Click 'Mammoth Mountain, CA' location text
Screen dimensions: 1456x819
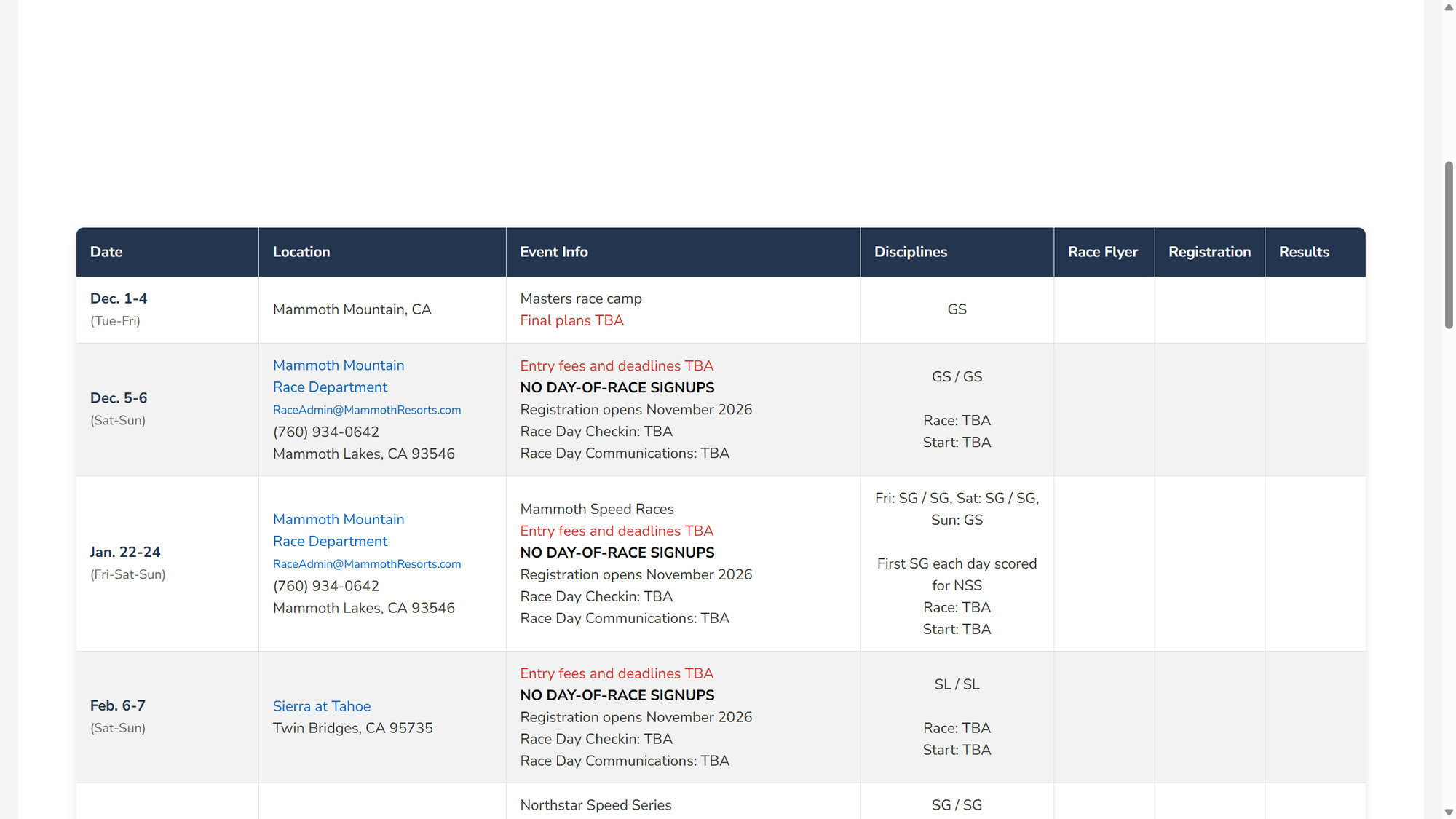[352, 309]
